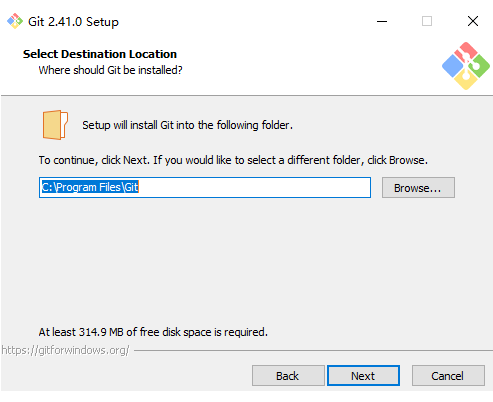This screenshot has width=493, height=402.
Task: Open the Browse... folder dialog
Action: point(418,188)
